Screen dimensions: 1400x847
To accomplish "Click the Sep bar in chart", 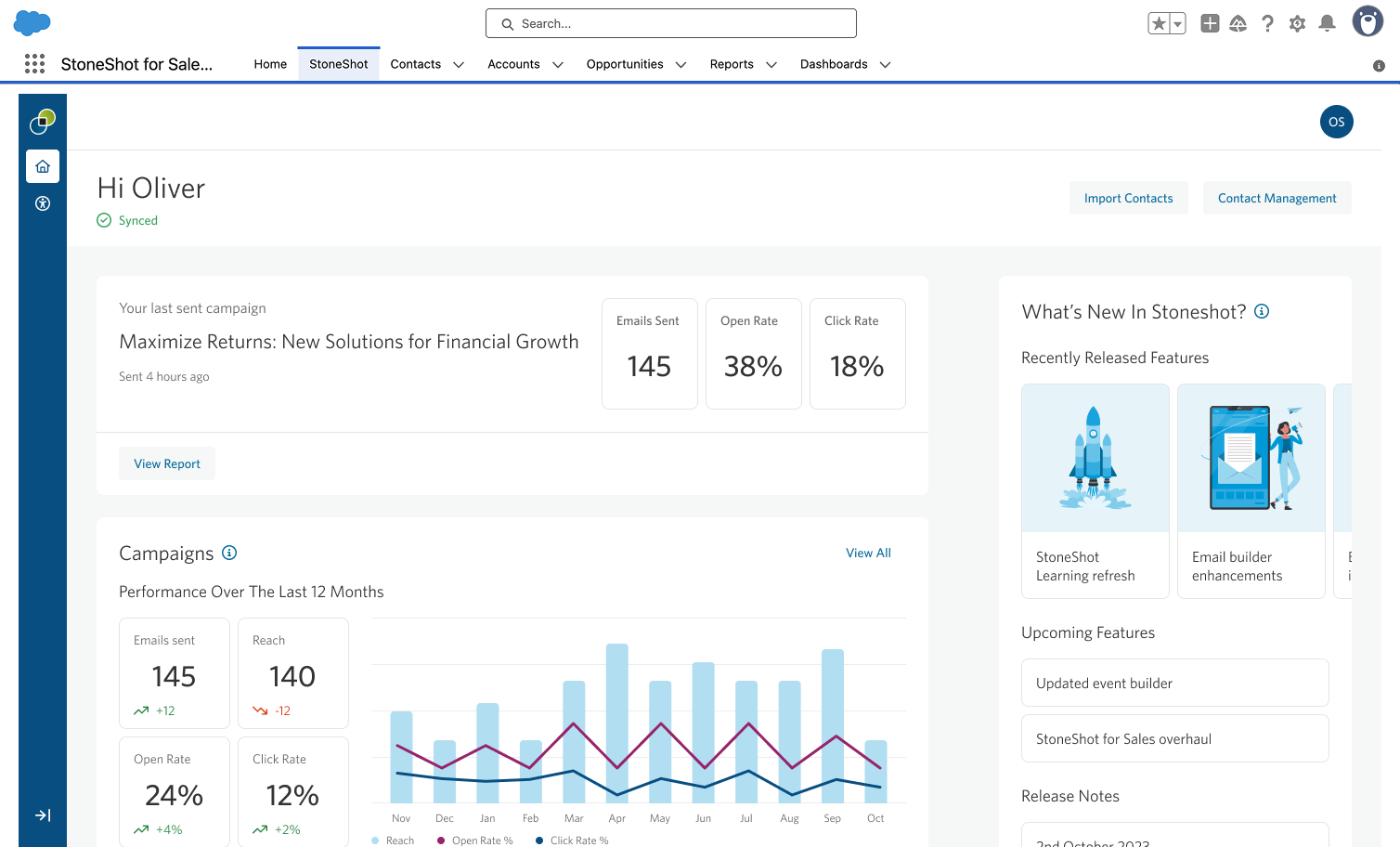I will (x=833, y=726).
